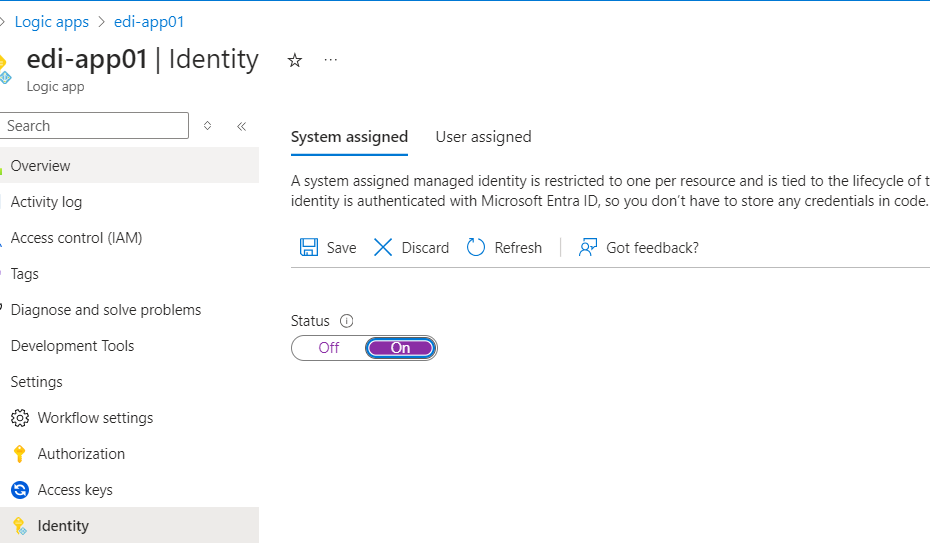The width and height of the screenshot is (930, 549).
Task: Open Access keys in the sidebar
Action: (129, 490)
